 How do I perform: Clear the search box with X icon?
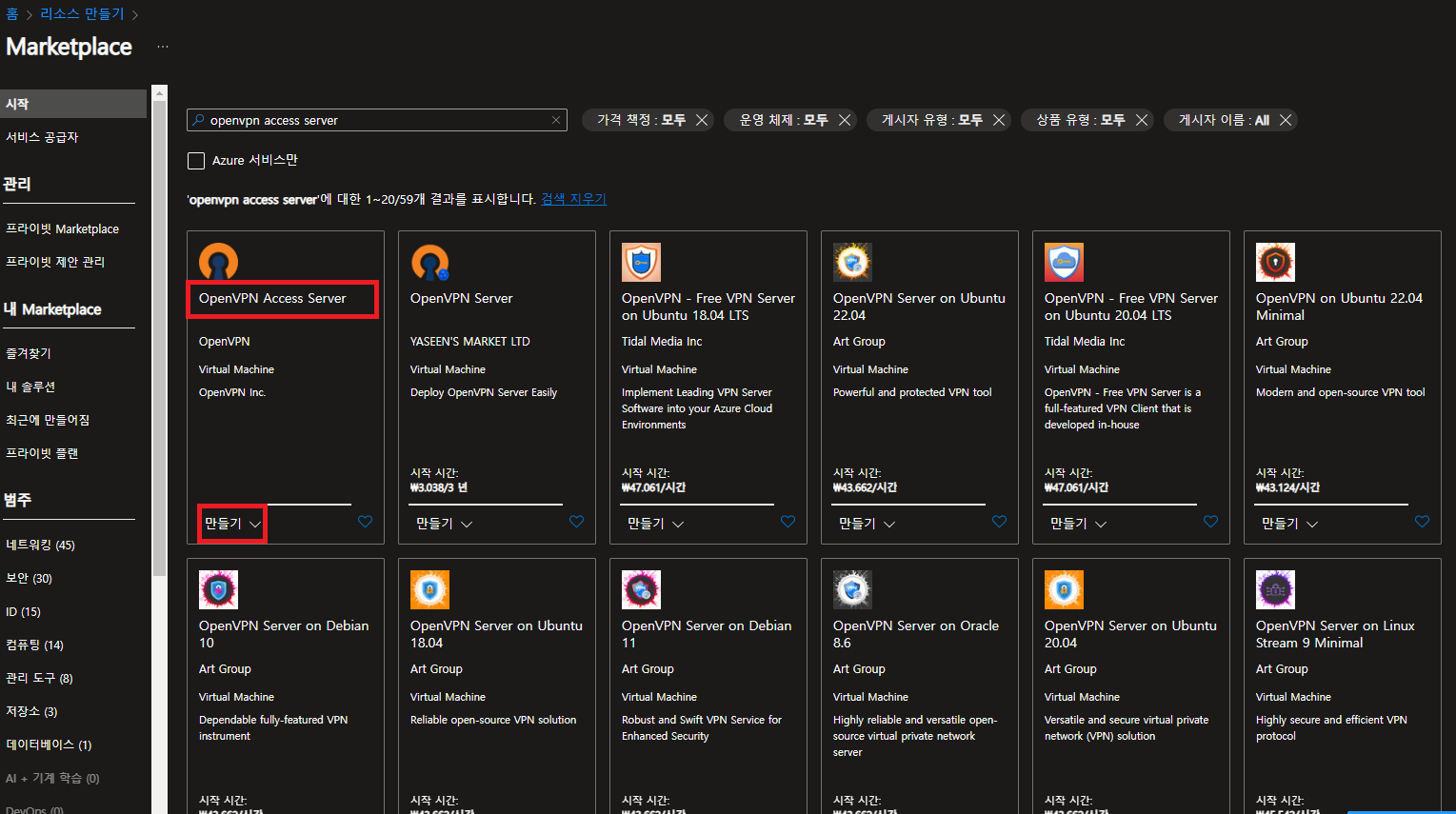556,120
